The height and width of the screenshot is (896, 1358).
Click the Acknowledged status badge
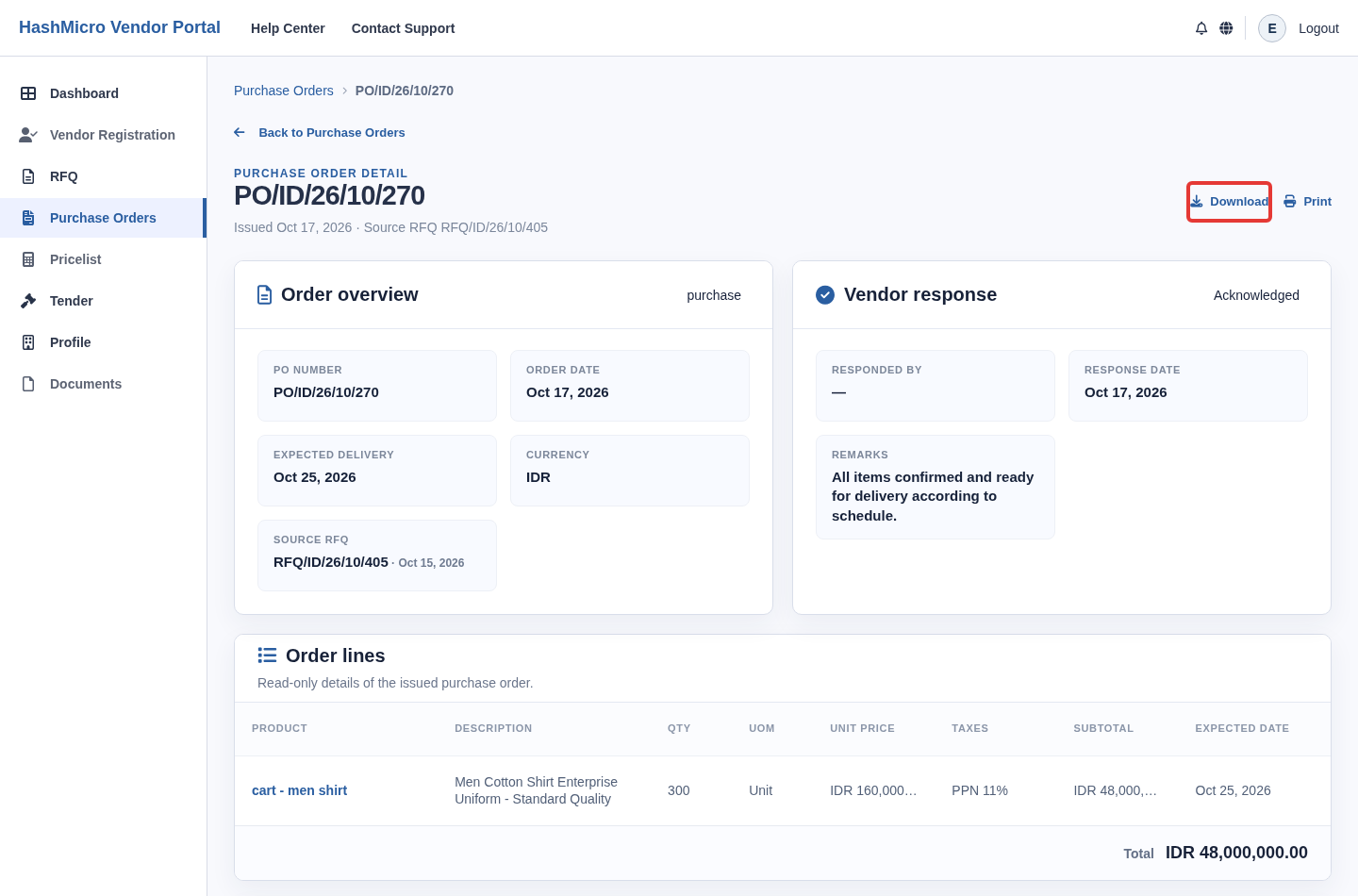click(x=1256, y=295)
